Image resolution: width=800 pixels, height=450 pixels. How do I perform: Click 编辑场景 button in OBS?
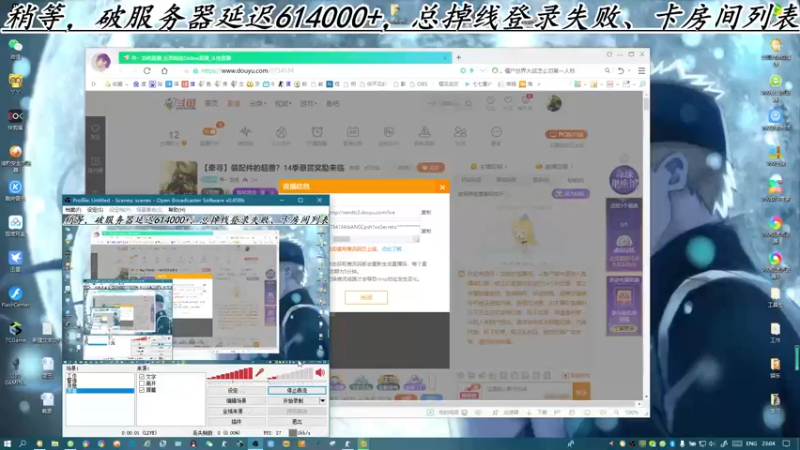click(x=235, y=401)
